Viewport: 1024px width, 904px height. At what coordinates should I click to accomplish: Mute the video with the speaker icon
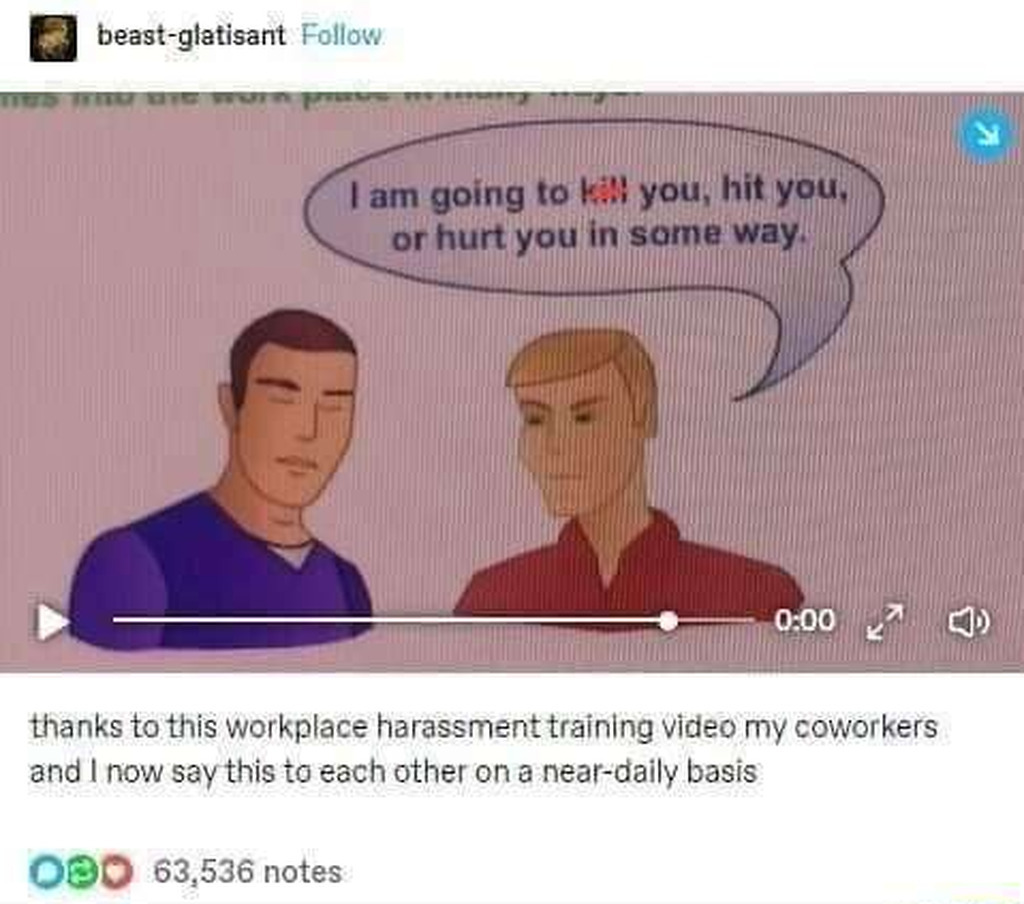coord(968,621)
